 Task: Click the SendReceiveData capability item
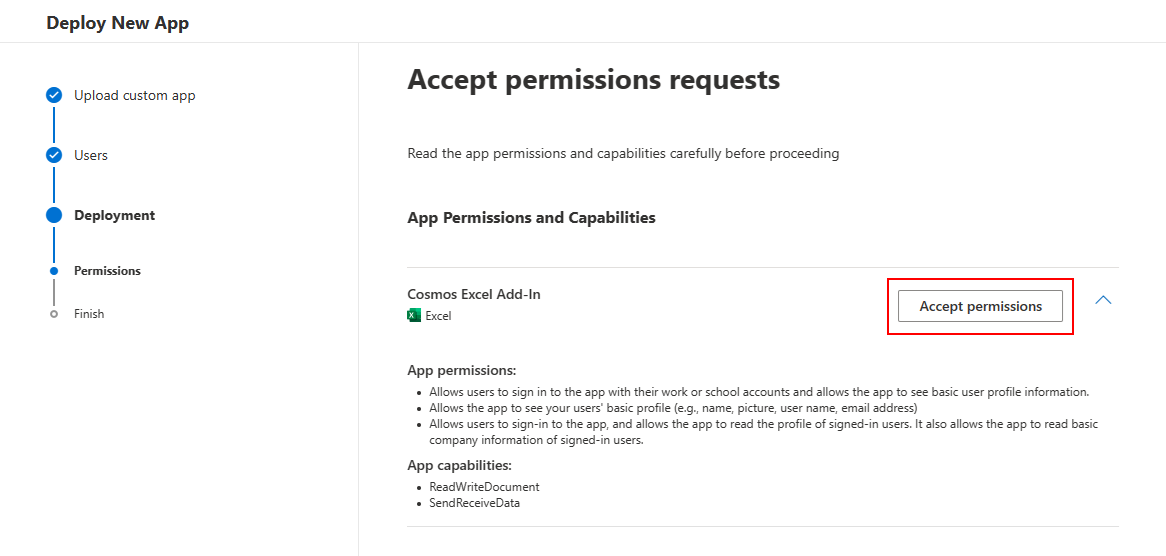(474, 503)
